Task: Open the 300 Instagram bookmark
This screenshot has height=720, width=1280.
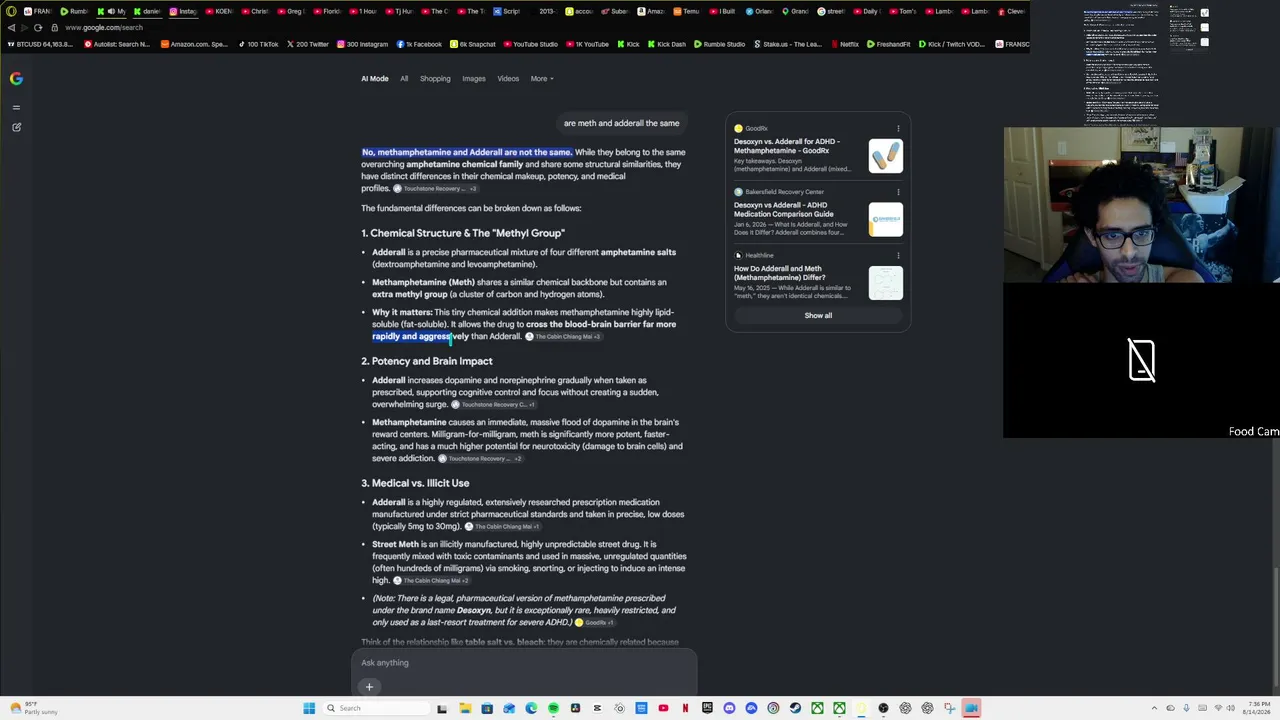Action: [x=362, y=44]
